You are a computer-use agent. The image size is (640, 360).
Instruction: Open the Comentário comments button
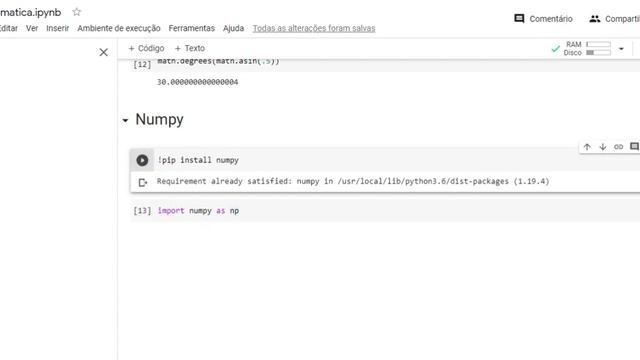543,19
